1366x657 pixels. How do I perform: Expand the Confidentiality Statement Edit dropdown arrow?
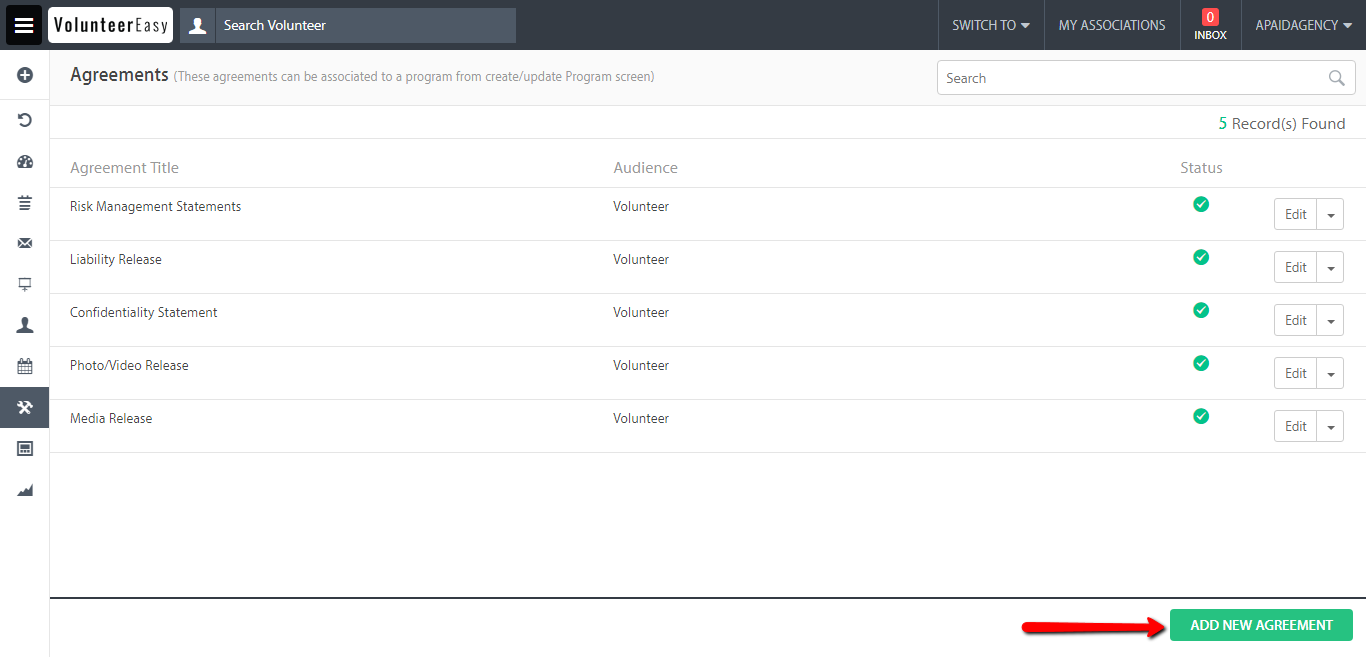1330,320
